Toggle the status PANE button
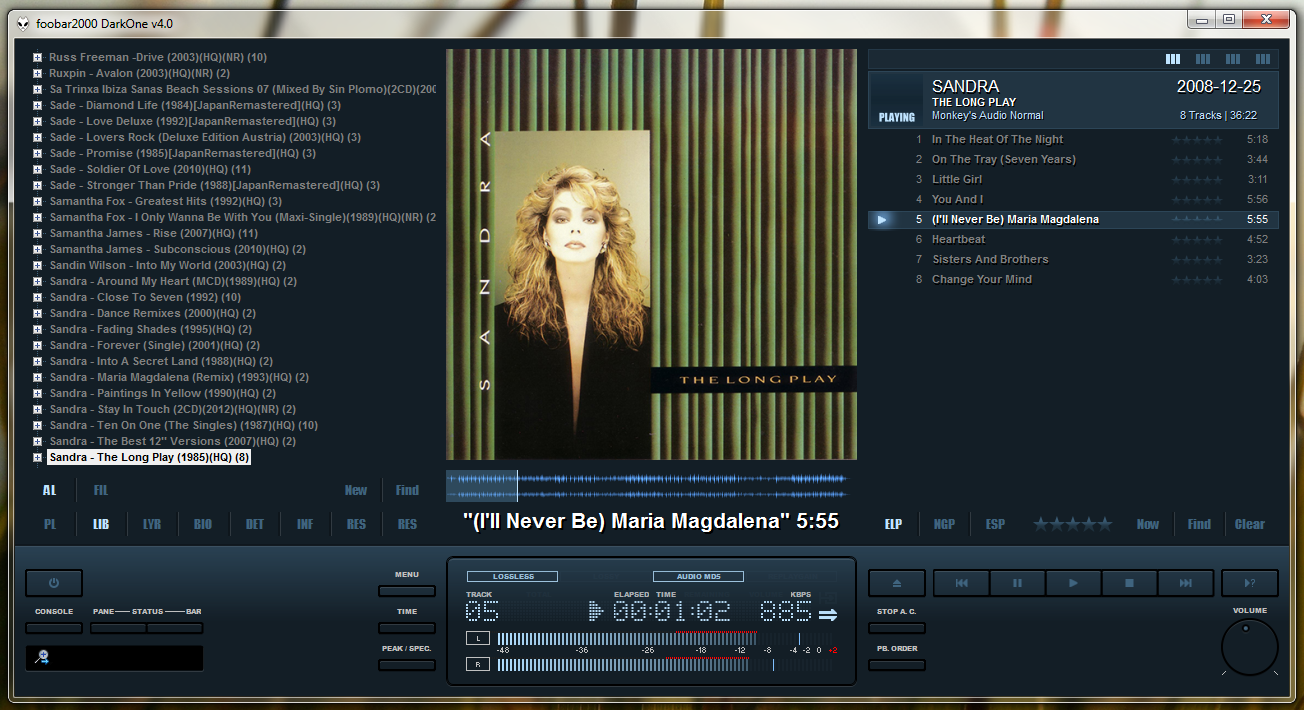 118,628
